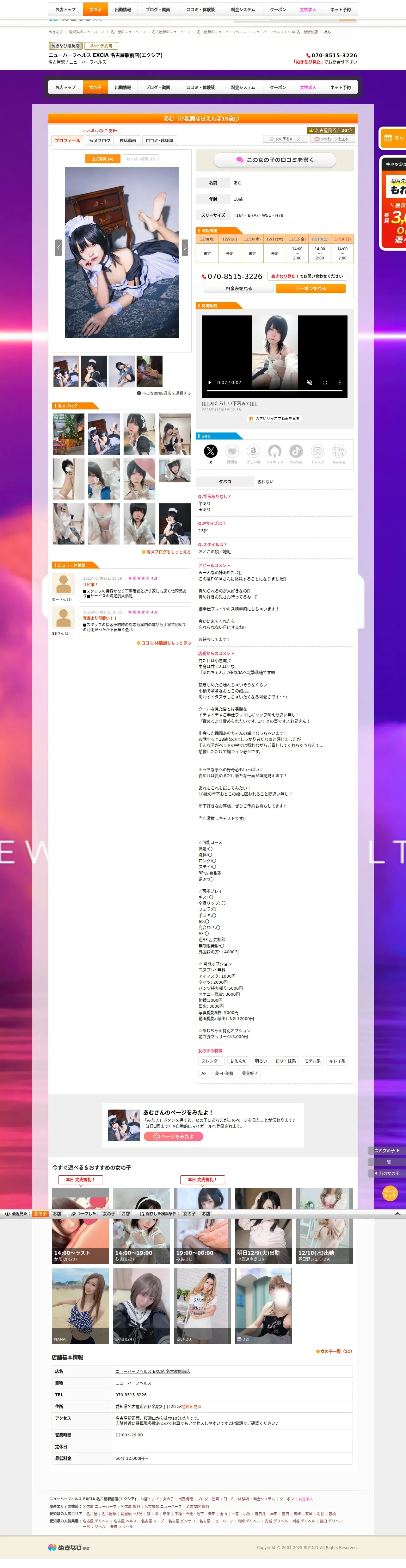The height and width of the screenshot is (1568, 406).
Task: Click the キャッシュバック side banner
Action: 393,203
